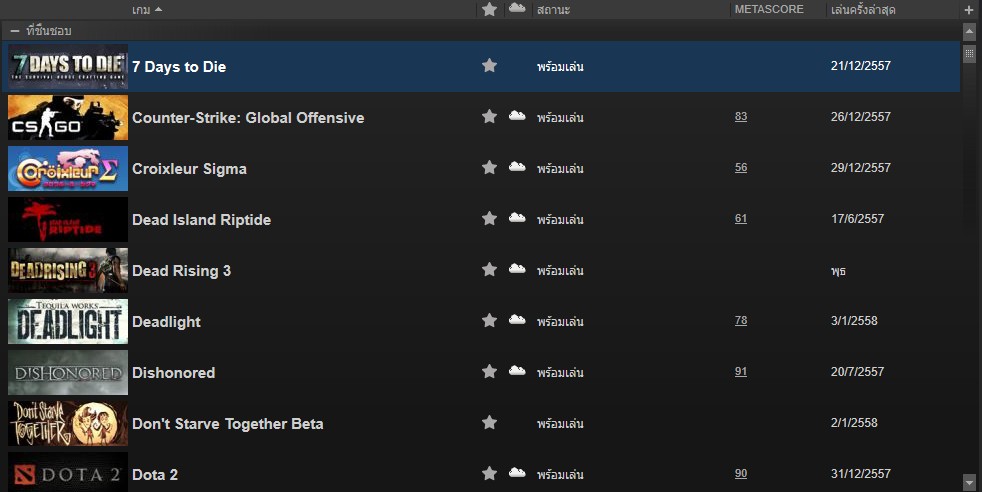This screenshot has height=492, width=982.
Task: Click cloud sync icon for Dead Island Riptide
Action: (517, 218)
